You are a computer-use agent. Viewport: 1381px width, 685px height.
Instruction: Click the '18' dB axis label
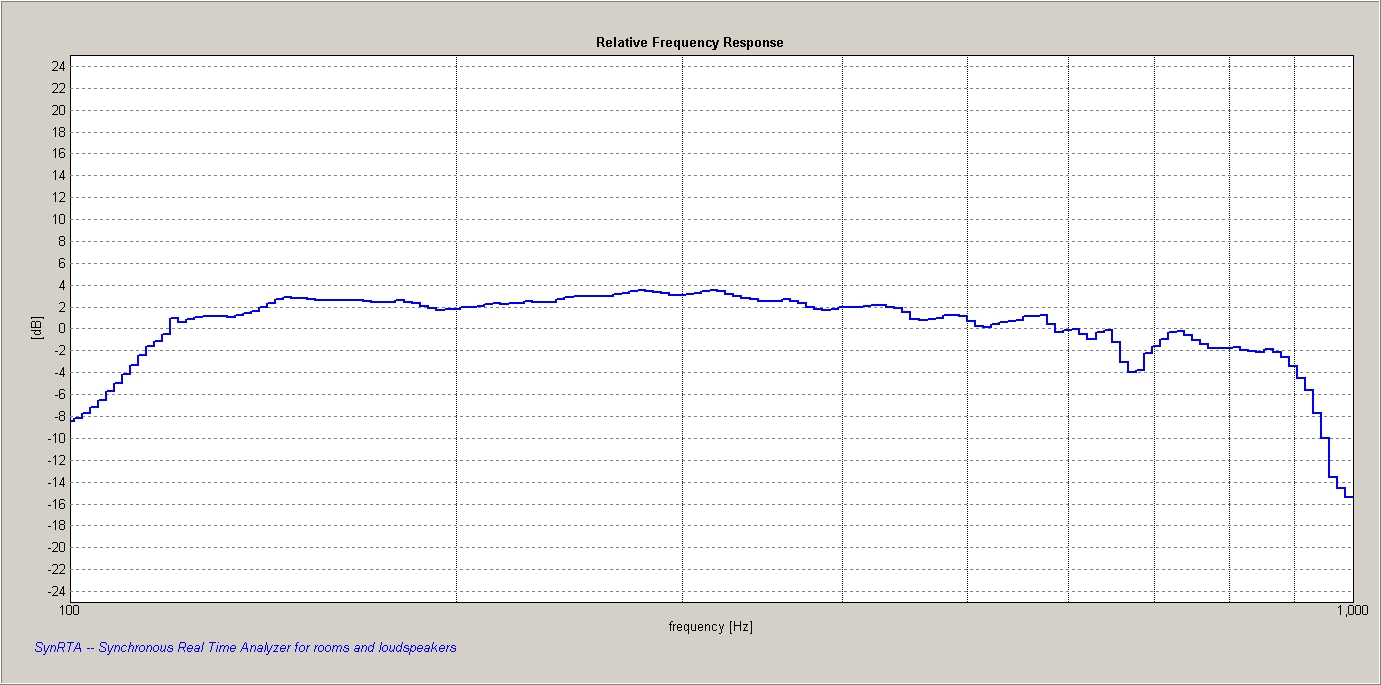click(x=58, y=132)
